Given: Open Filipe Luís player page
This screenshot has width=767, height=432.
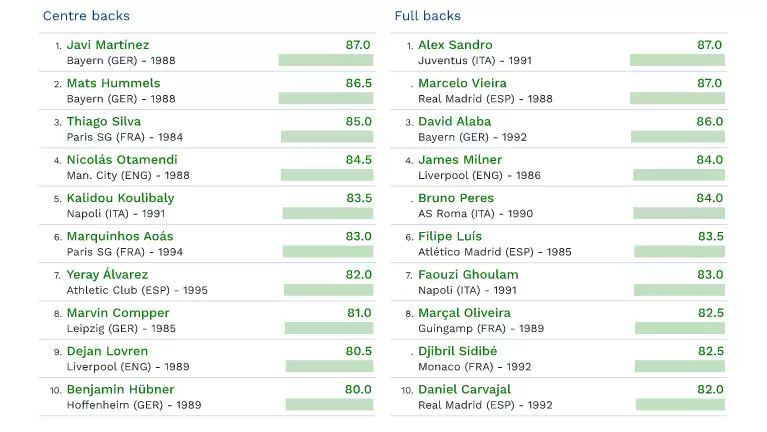Looking at the screenshot, I should 450,236.
